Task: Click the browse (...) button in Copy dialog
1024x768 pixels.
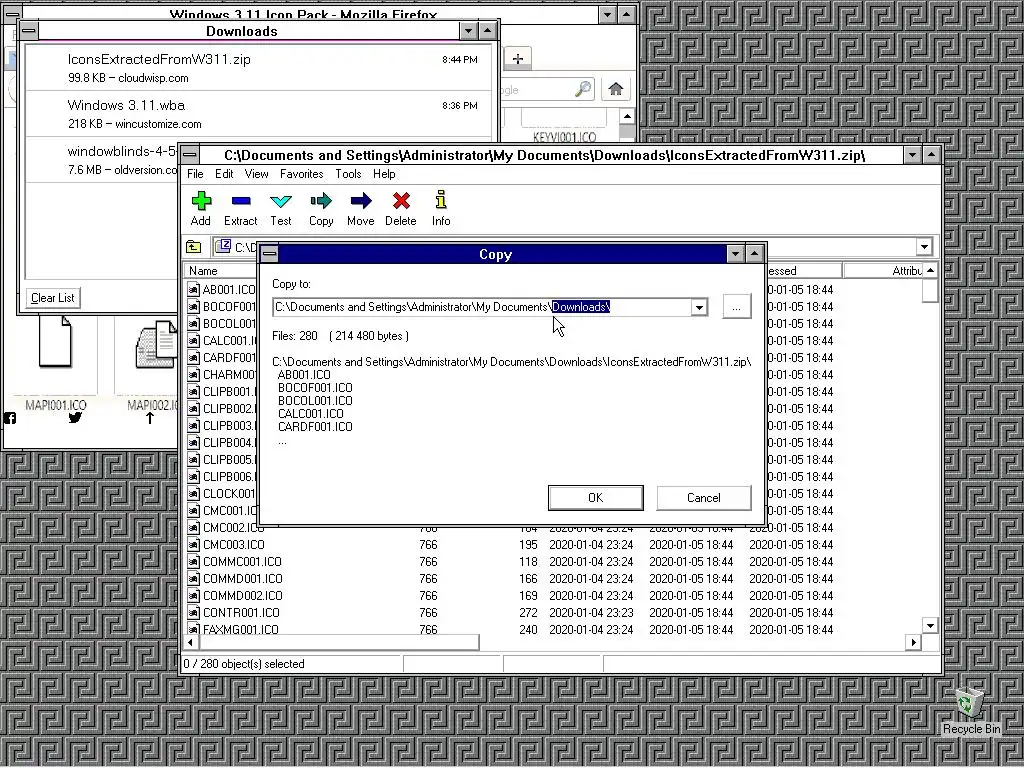Action: [737, 307]
